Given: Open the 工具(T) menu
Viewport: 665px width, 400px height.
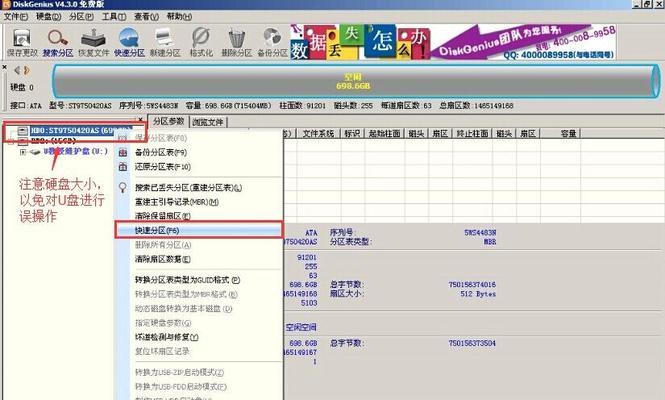Looking at the screenshot, I should 114,17.
